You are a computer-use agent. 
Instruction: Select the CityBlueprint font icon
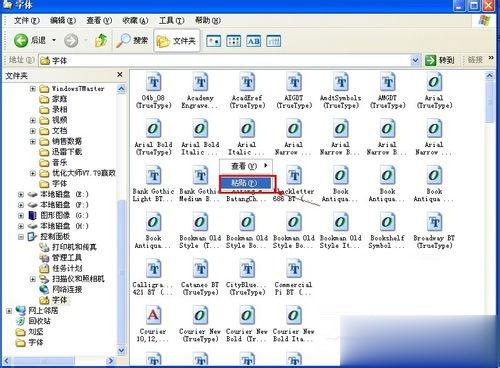pyautogui.click(x=247, y=269)
